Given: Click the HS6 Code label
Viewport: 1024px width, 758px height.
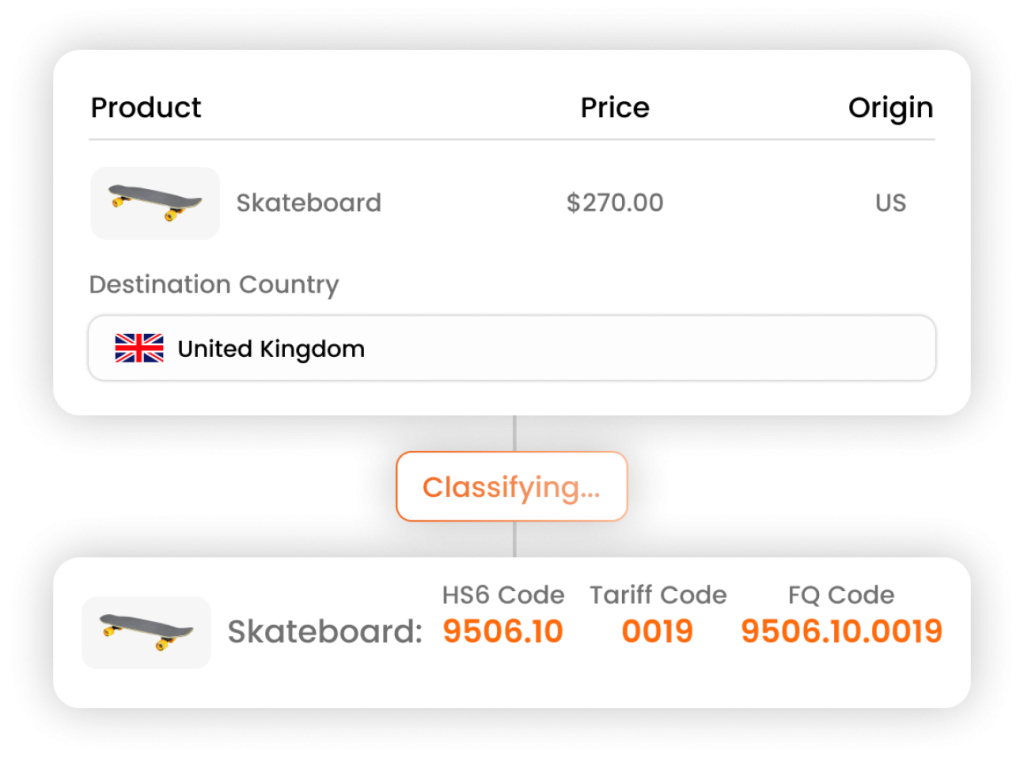Looking at the screenshot, I should point(503,595).
